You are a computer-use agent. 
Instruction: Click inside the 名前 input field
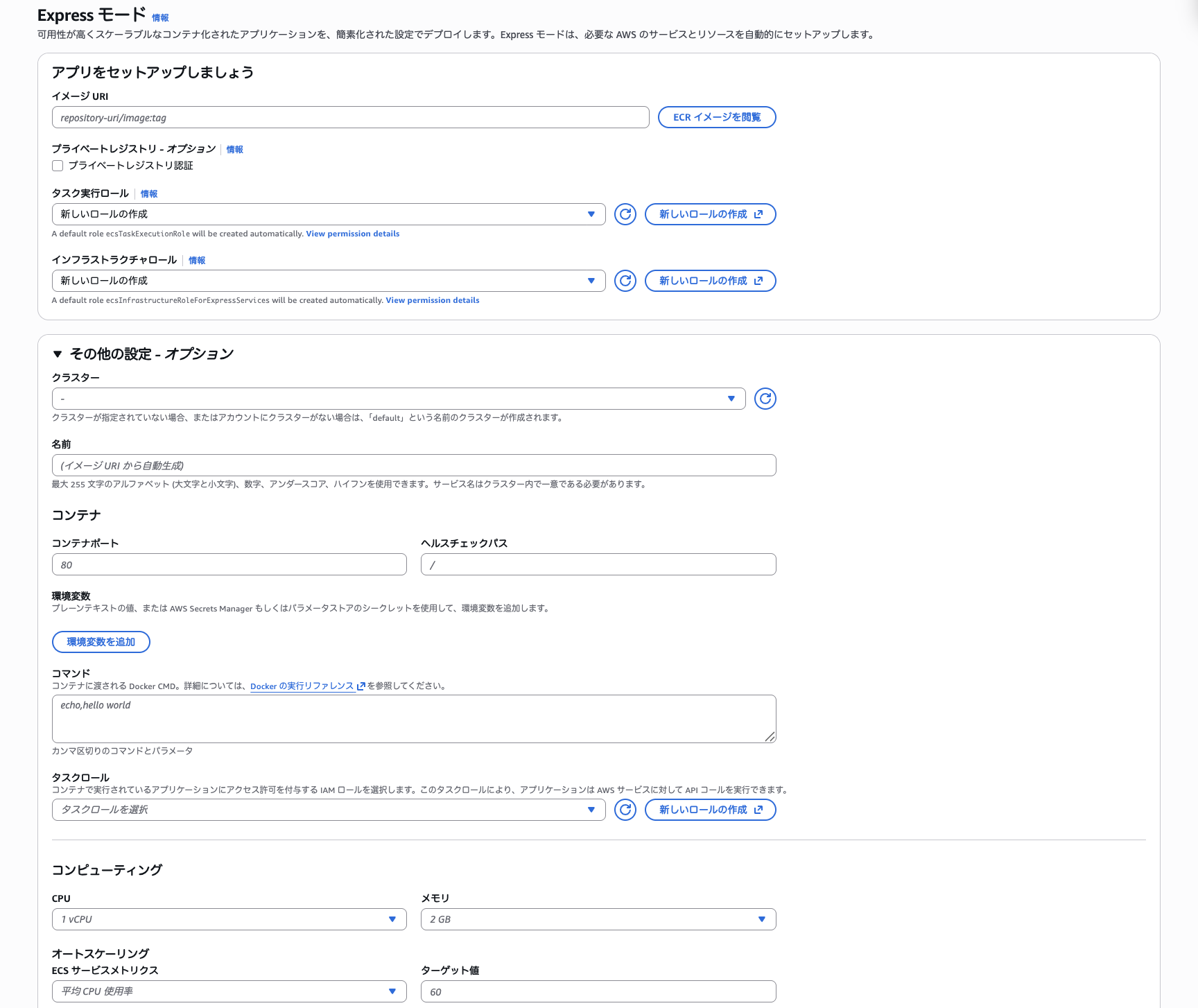coord(413,465)
